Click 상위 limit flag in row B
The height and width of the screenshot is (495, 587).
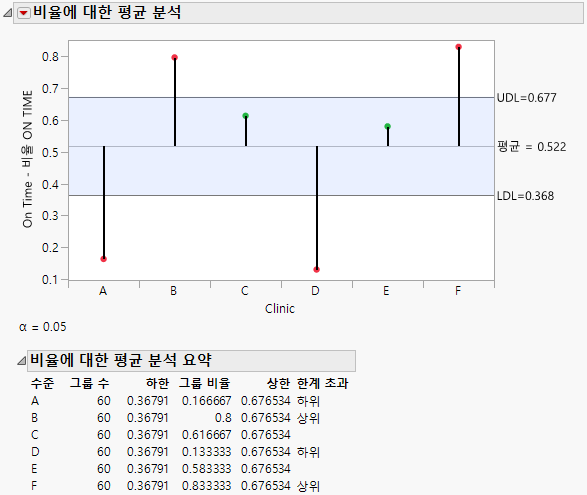pyautogui.click(x=308, y=418)
